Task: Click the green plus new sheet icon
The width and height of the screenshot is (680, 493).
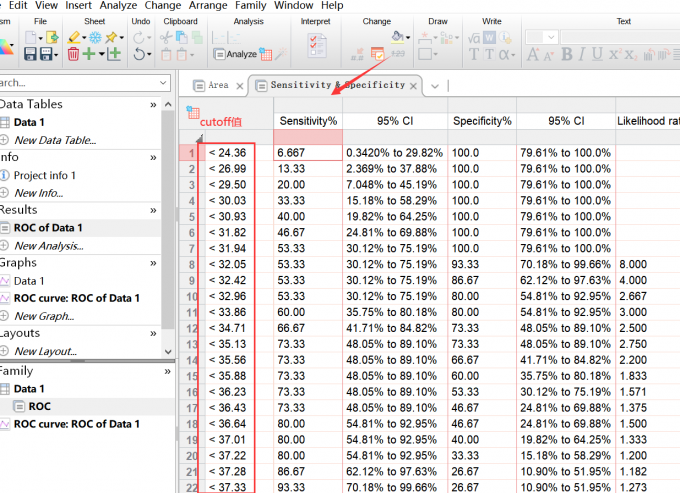Action: pyautogui.click(x=89, y=54)
